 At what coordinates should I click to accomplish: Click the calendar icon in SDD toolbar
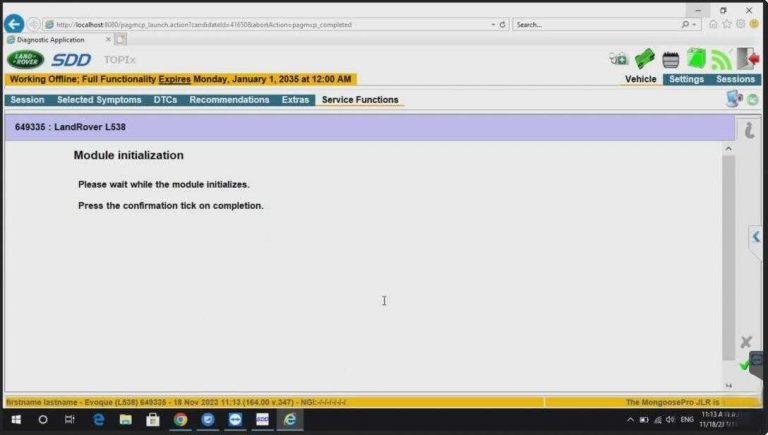[671, 60]
